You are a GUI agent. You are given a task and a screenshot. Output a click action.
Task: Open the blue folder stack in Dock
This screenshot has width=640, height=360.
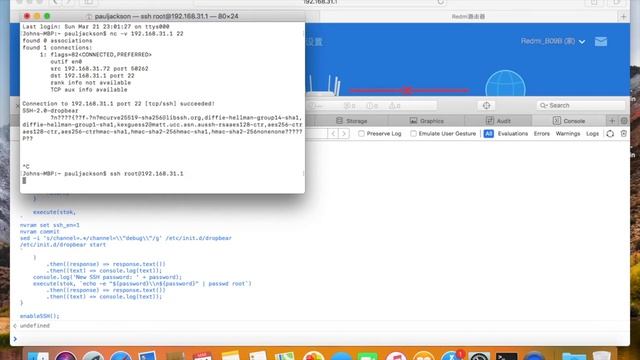click(573, 357)
